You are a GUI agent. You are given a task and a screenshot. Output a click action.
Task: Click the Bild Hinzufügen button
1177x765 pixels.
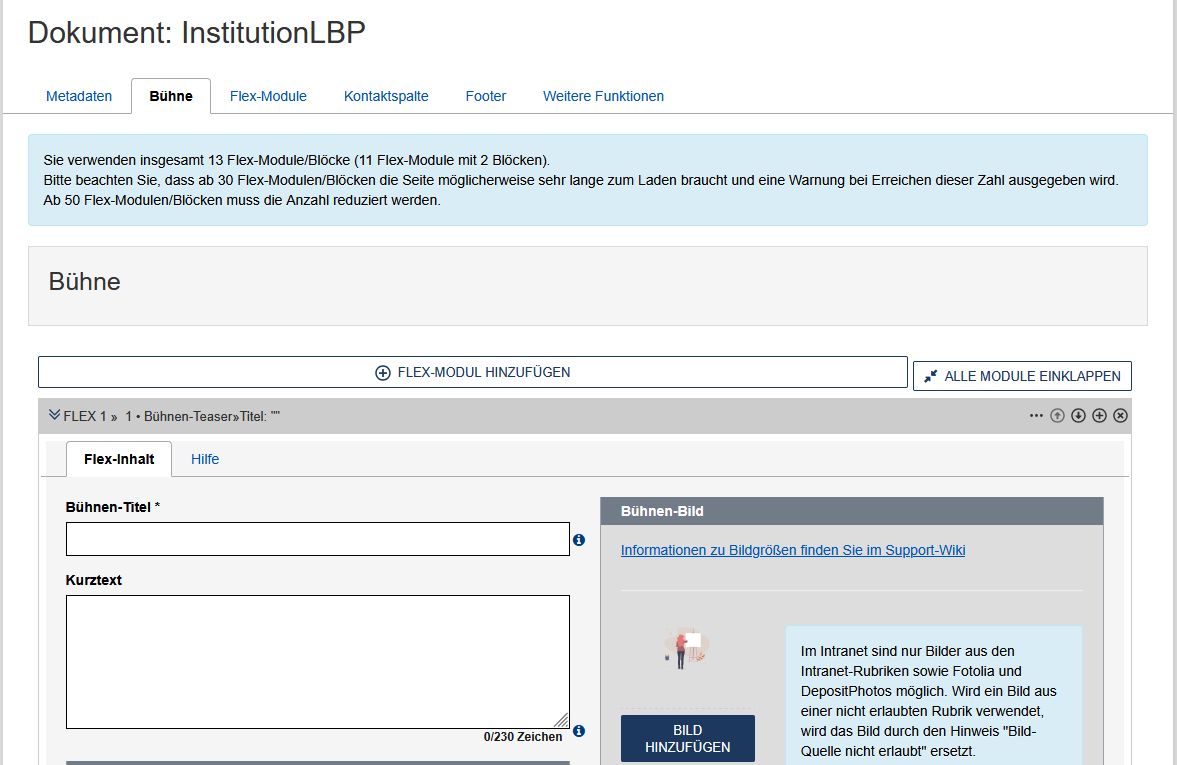coord(688,739)
